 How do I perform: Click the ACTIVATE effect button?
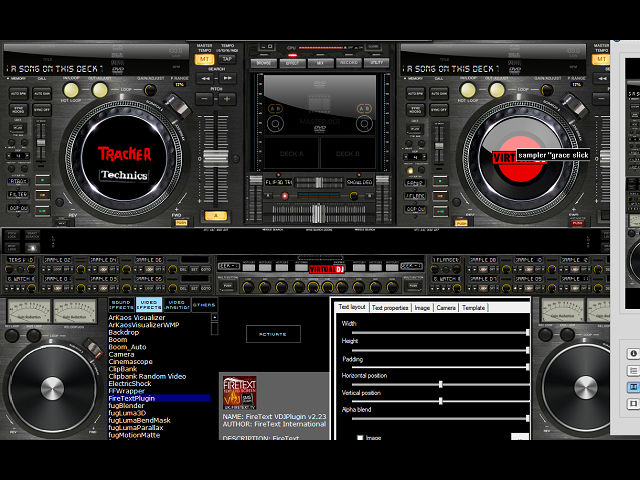pos(273,334)
